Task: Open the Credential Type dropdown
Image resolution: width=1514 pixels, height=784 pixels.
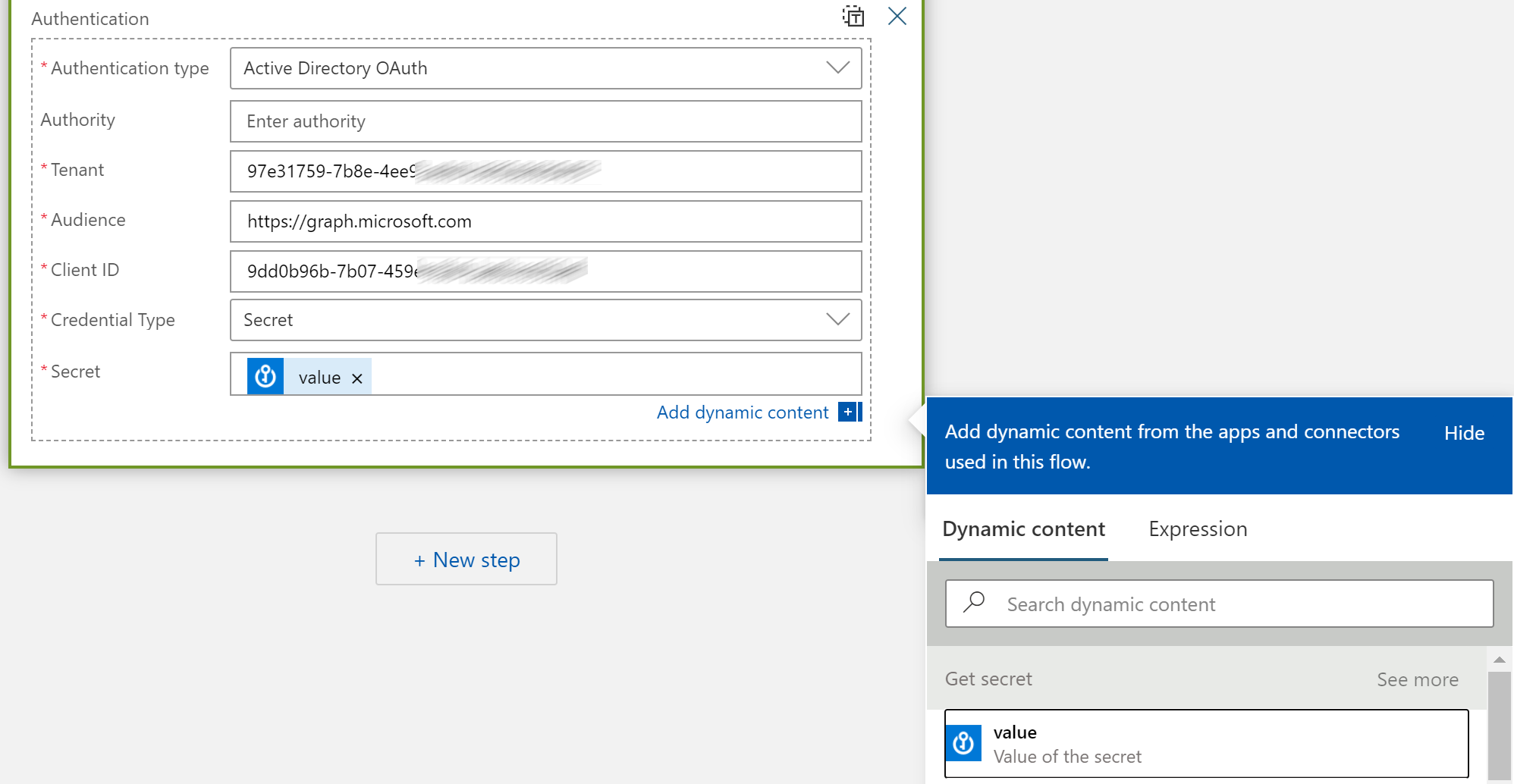Action: pyautogui.click(x=837, y=319)
